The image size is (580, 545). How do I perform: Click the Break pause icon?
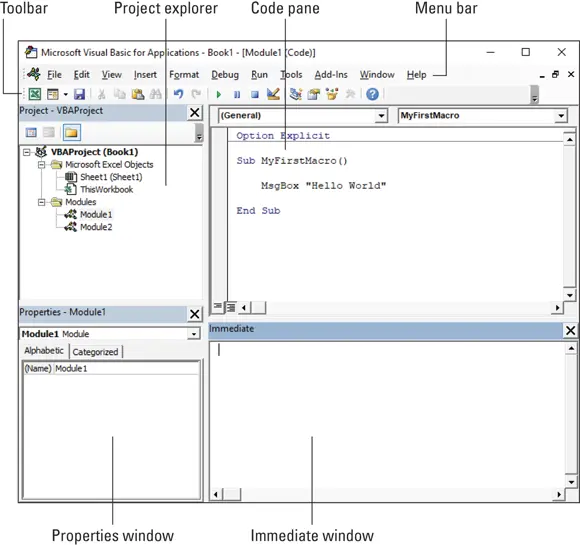click(x=237, y=95)
